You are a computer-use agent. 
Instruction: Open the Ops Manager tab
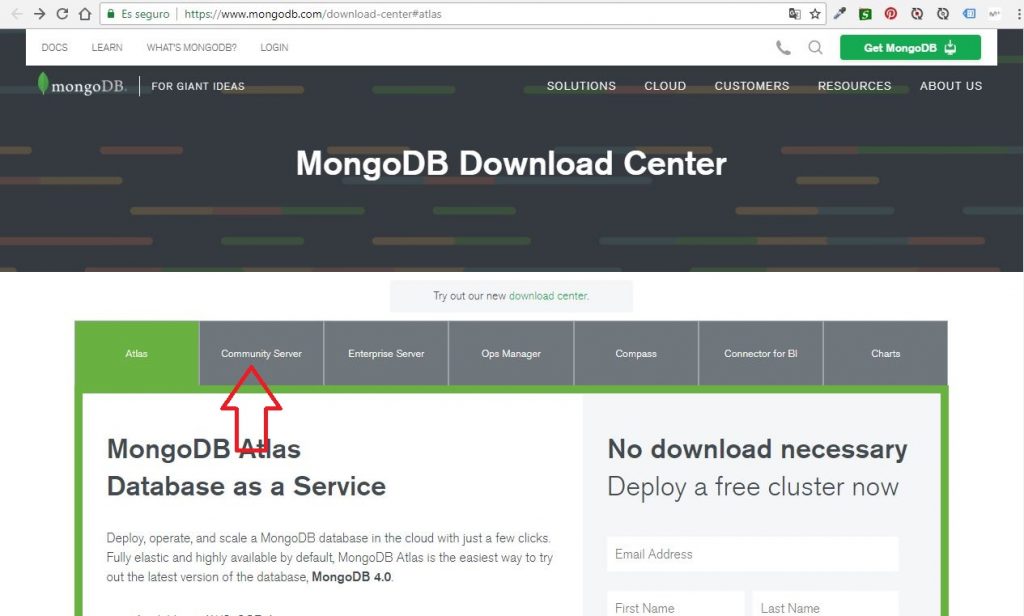pyautogui.click(x=510, y=353)
